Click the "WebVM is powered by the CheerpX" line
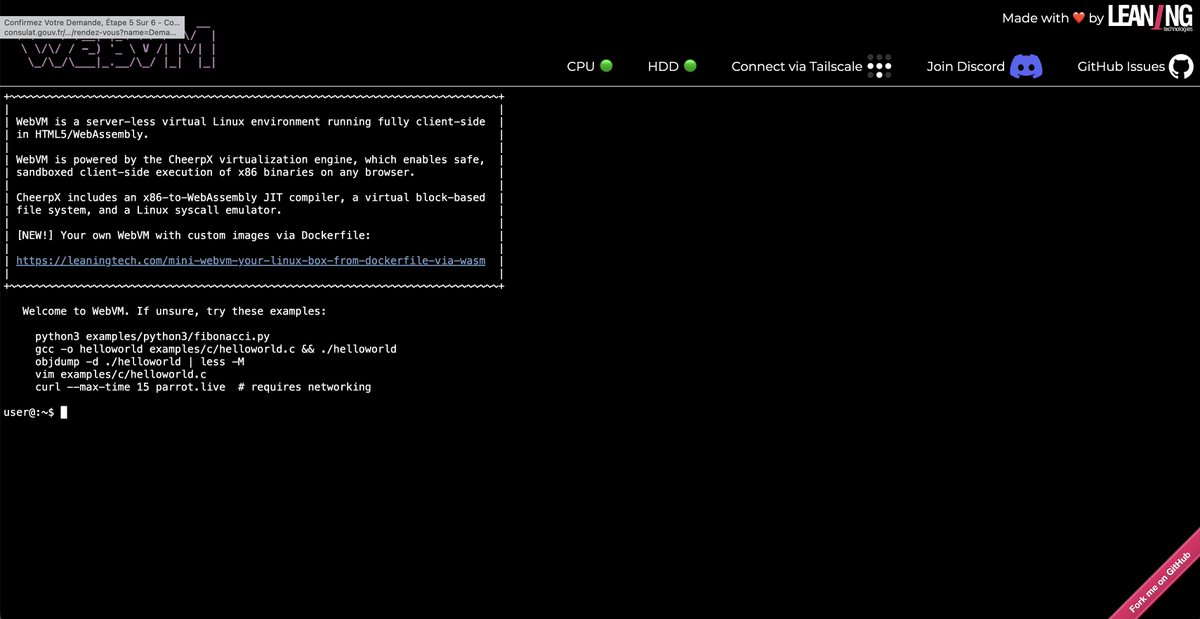The height and width of the screenshot is (619, 1200). 251,159
